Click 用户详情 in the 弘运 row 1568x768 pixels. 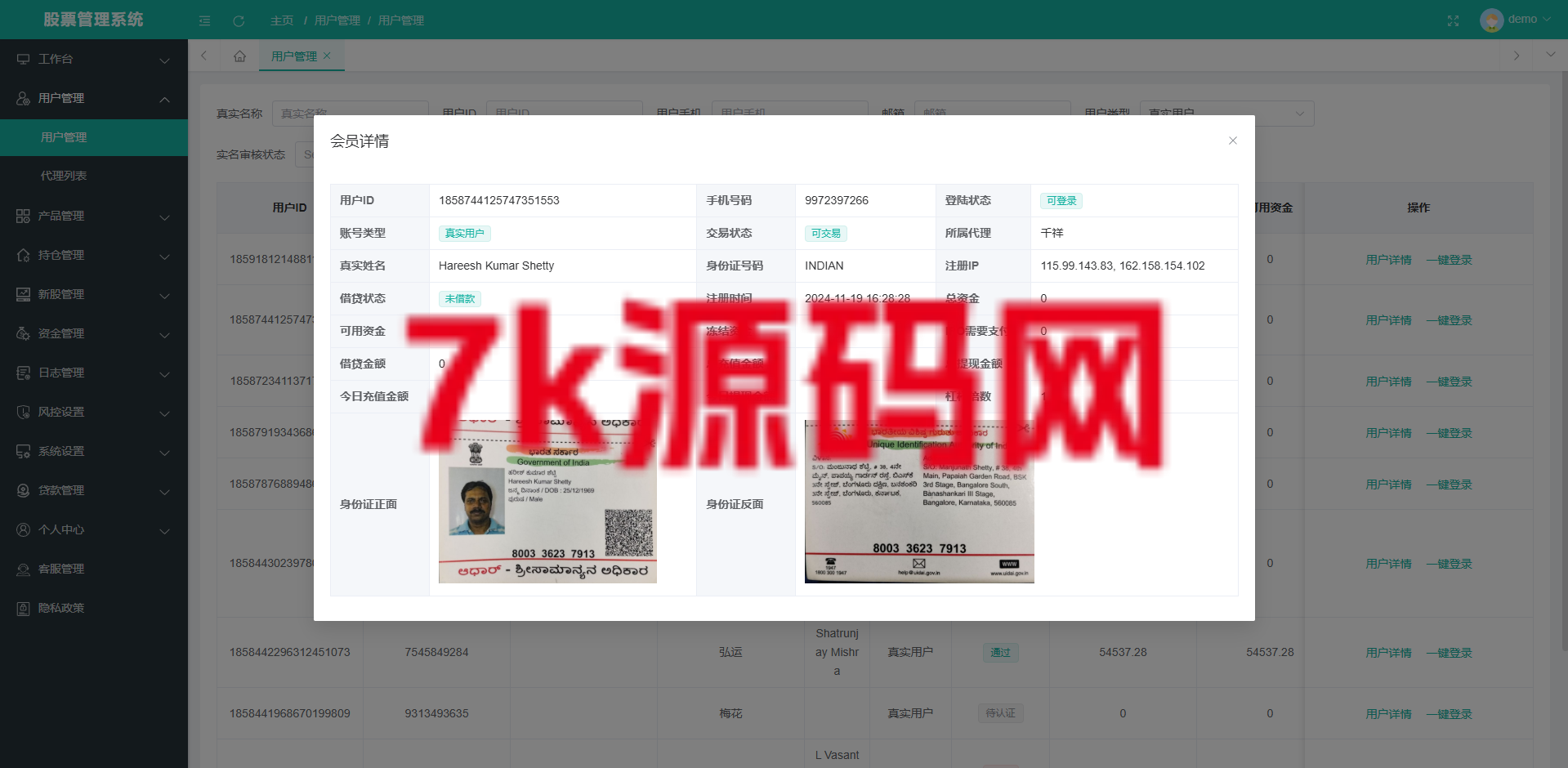click(1388, 653)
